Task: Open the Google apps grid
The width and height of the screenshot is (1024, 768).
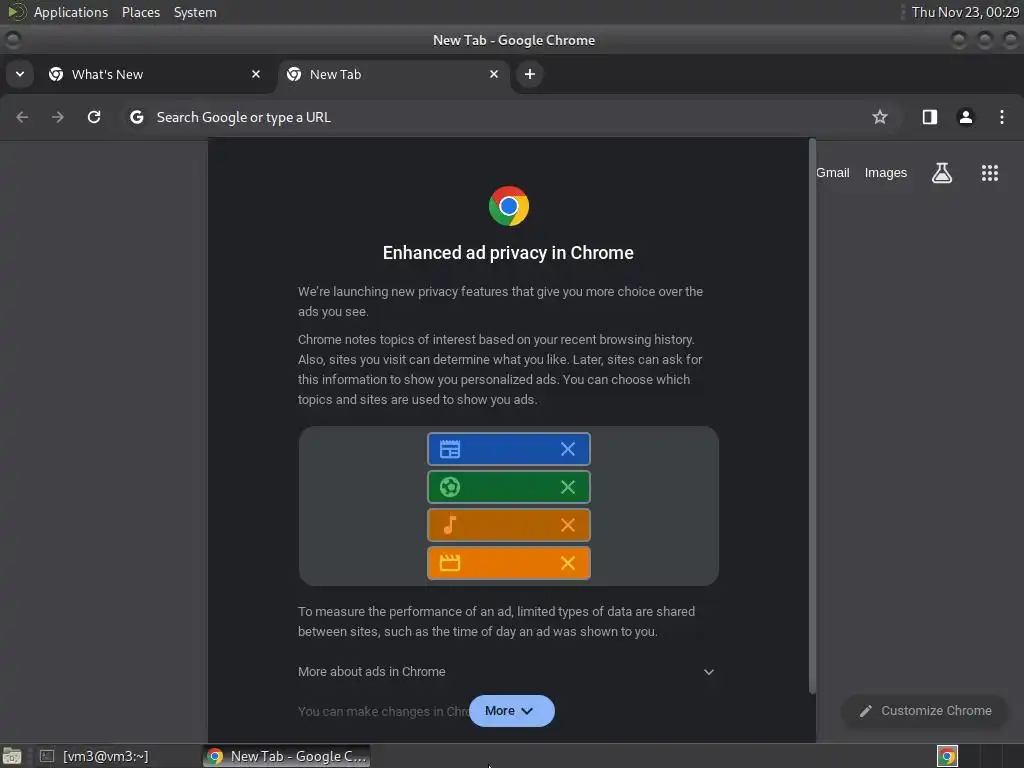Action: point(989,172)
